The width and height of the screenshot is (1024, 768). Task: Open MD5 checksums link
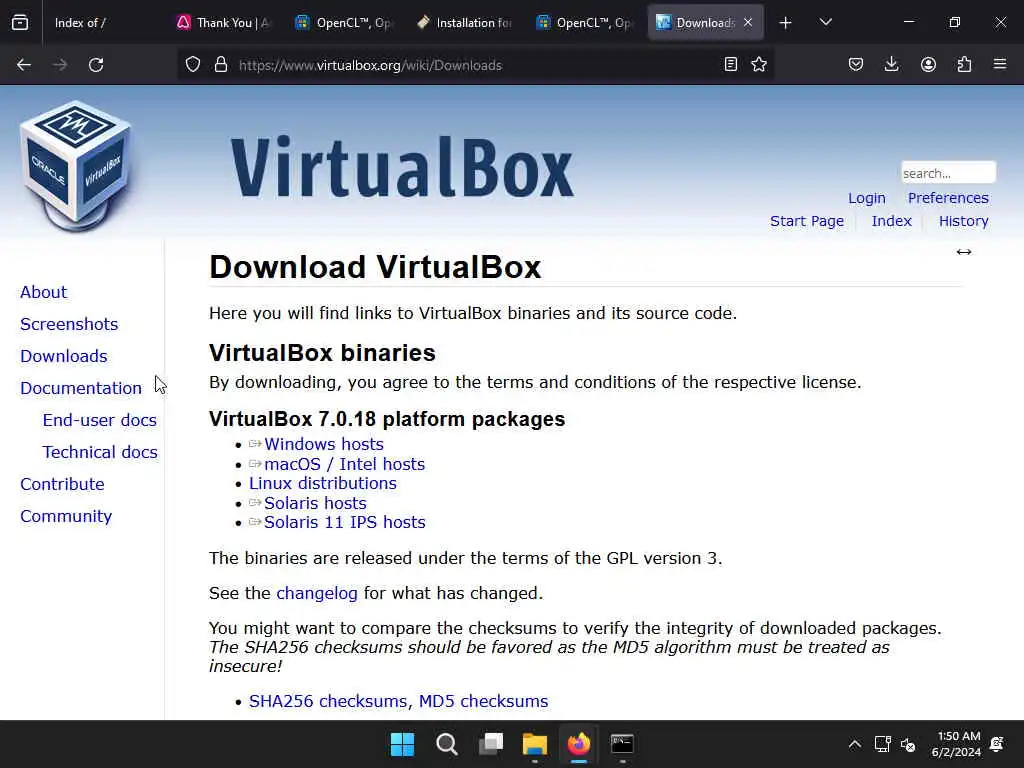tap(483, 701)
